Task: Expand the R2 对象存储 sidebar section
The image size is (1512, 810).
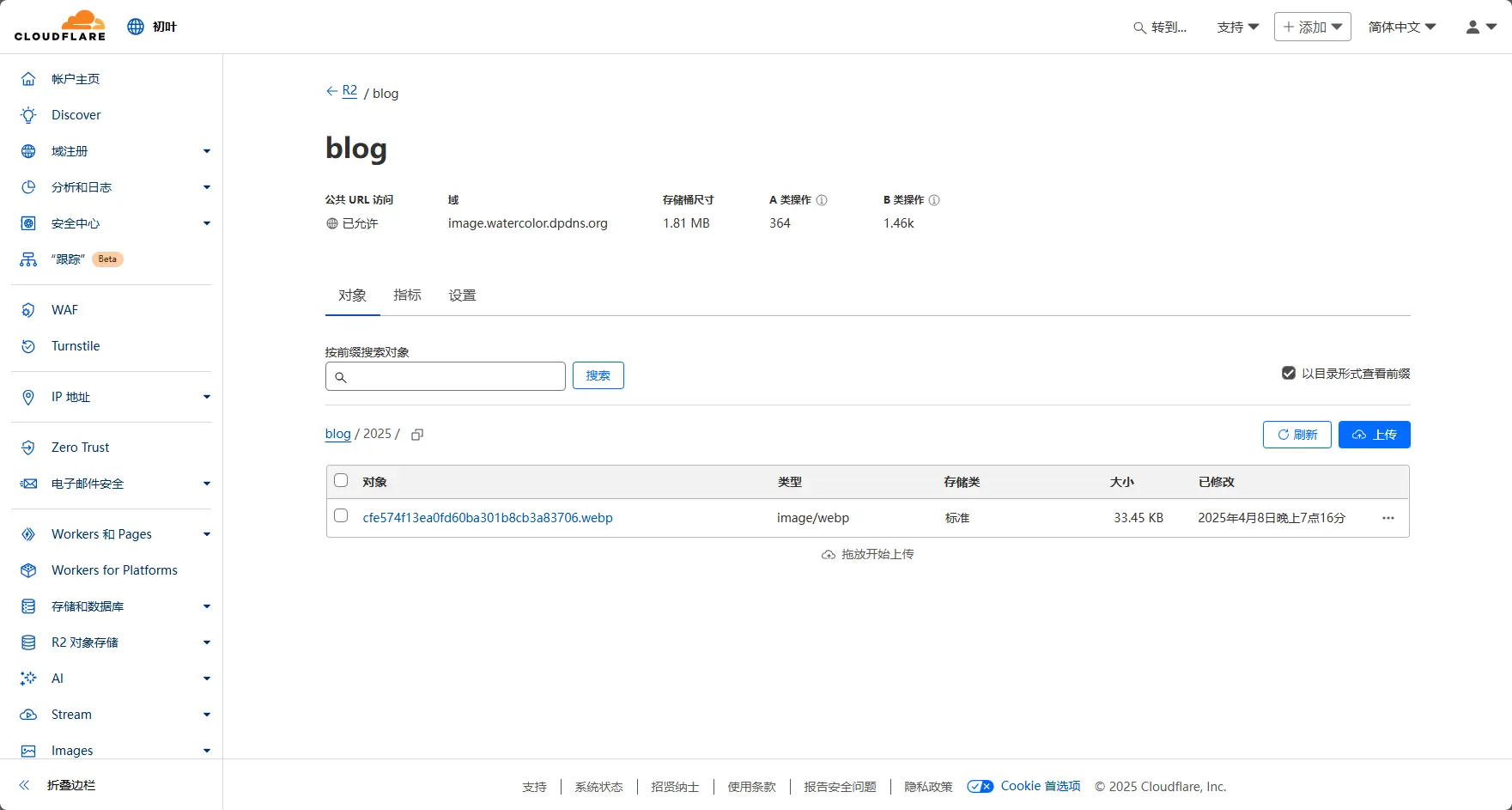Action: click(206, 643)
